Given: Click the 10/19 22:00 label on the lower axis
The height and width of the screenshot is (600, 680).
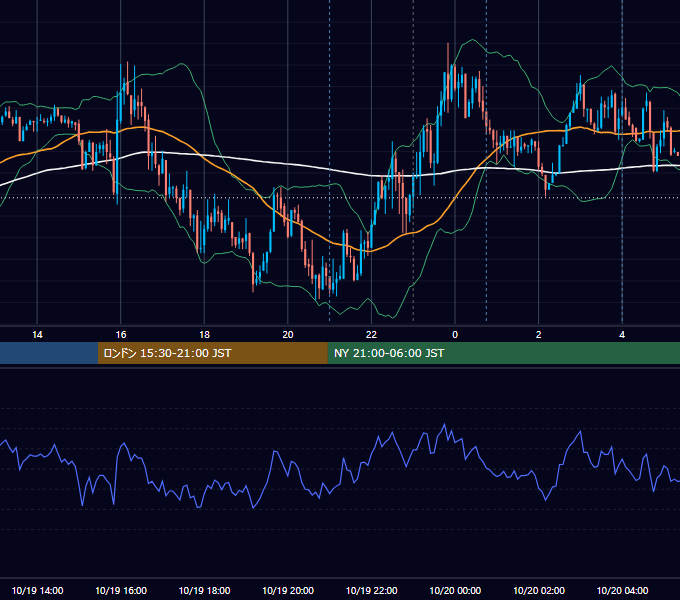Looking at the screenshot, I should [x=371, y=590].
